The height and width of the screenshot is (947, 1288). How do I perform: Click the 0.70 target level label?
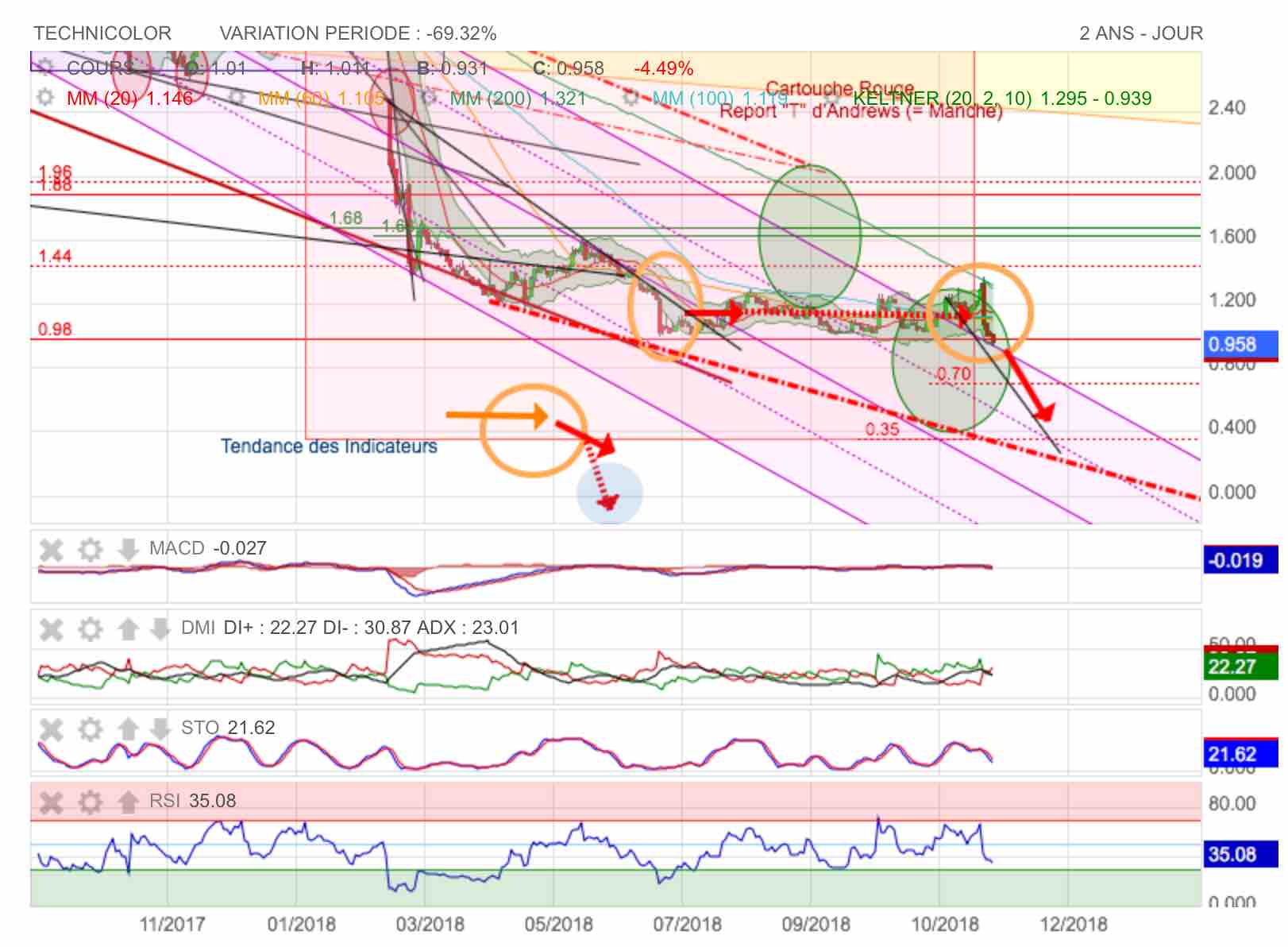tap(954, 373)
